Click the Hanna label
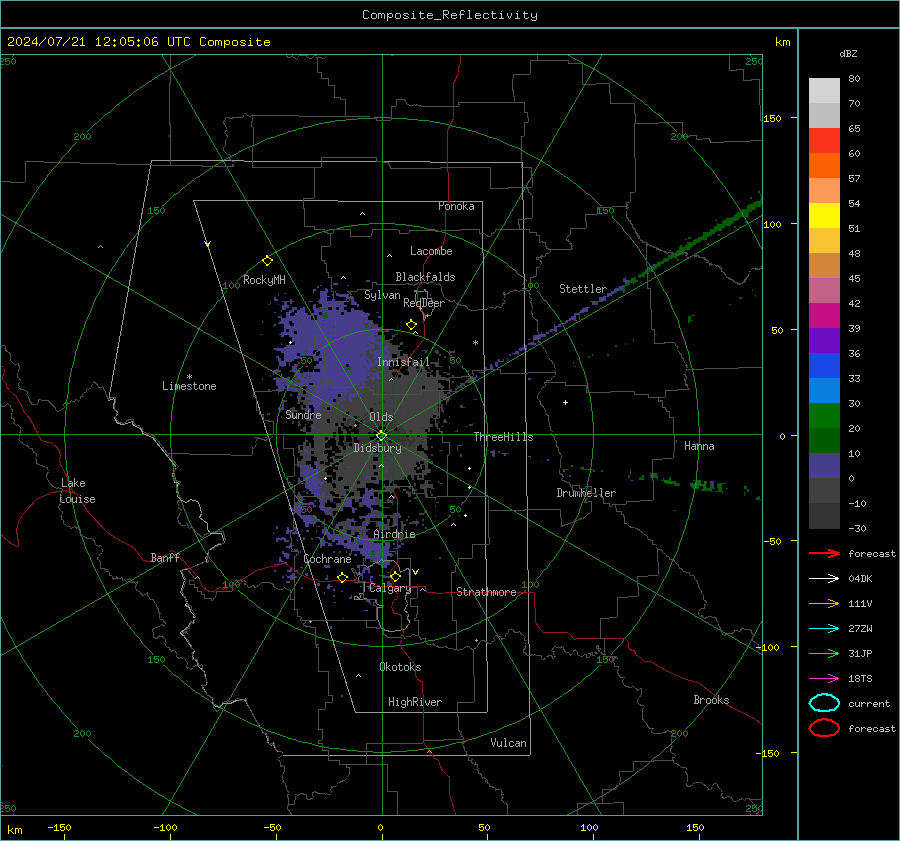The height and width of the screenshot is (841, 900). pyautogui.click(x=699, y=446)
